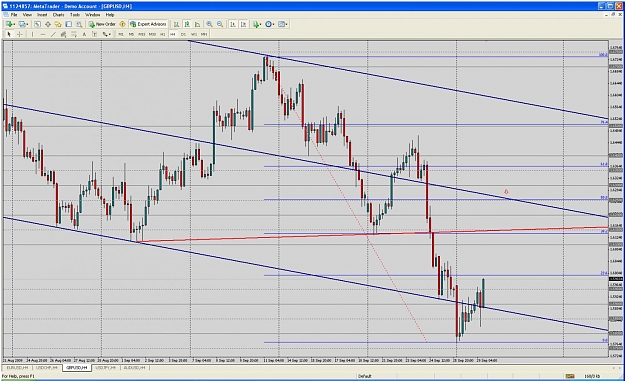This screenshot has height=381, width=625.
Task: Open the Charts menu
Action: [58, 15]
